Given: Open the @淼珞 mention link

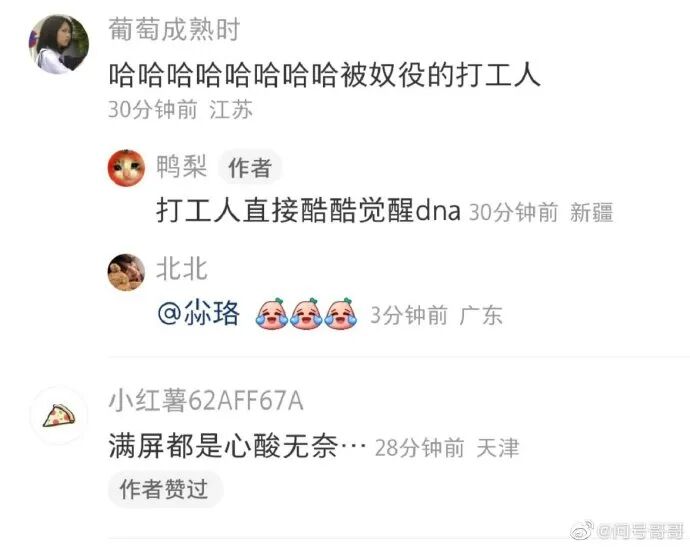Looking at the screenshot, I should tap(199, 314).
